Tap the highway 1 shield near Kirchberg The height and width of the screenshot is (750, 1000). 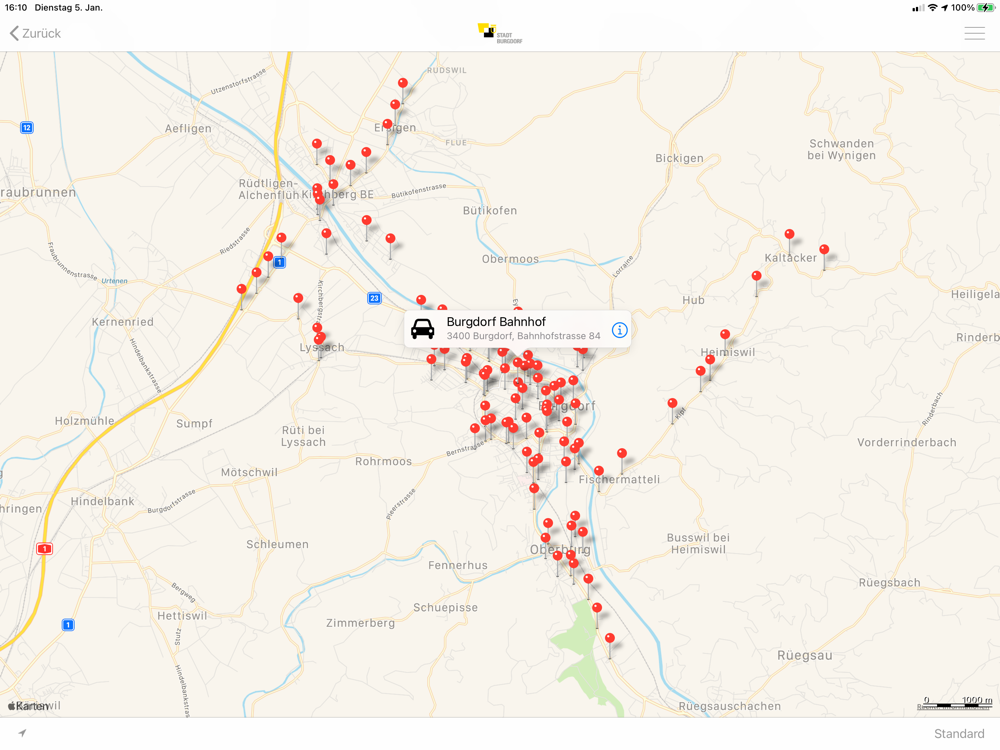pos(279,262)
